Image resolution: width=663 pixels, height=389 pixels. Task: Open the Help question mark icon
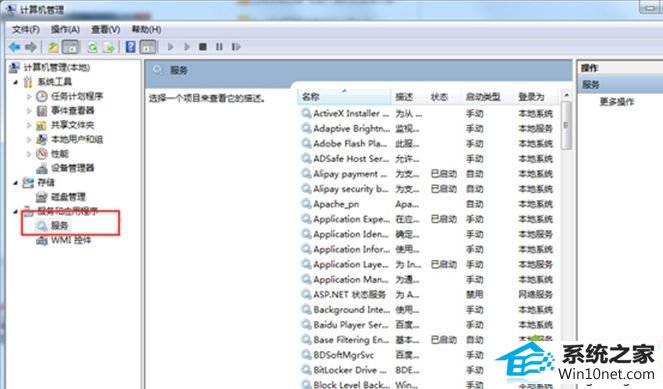[131, 47]
